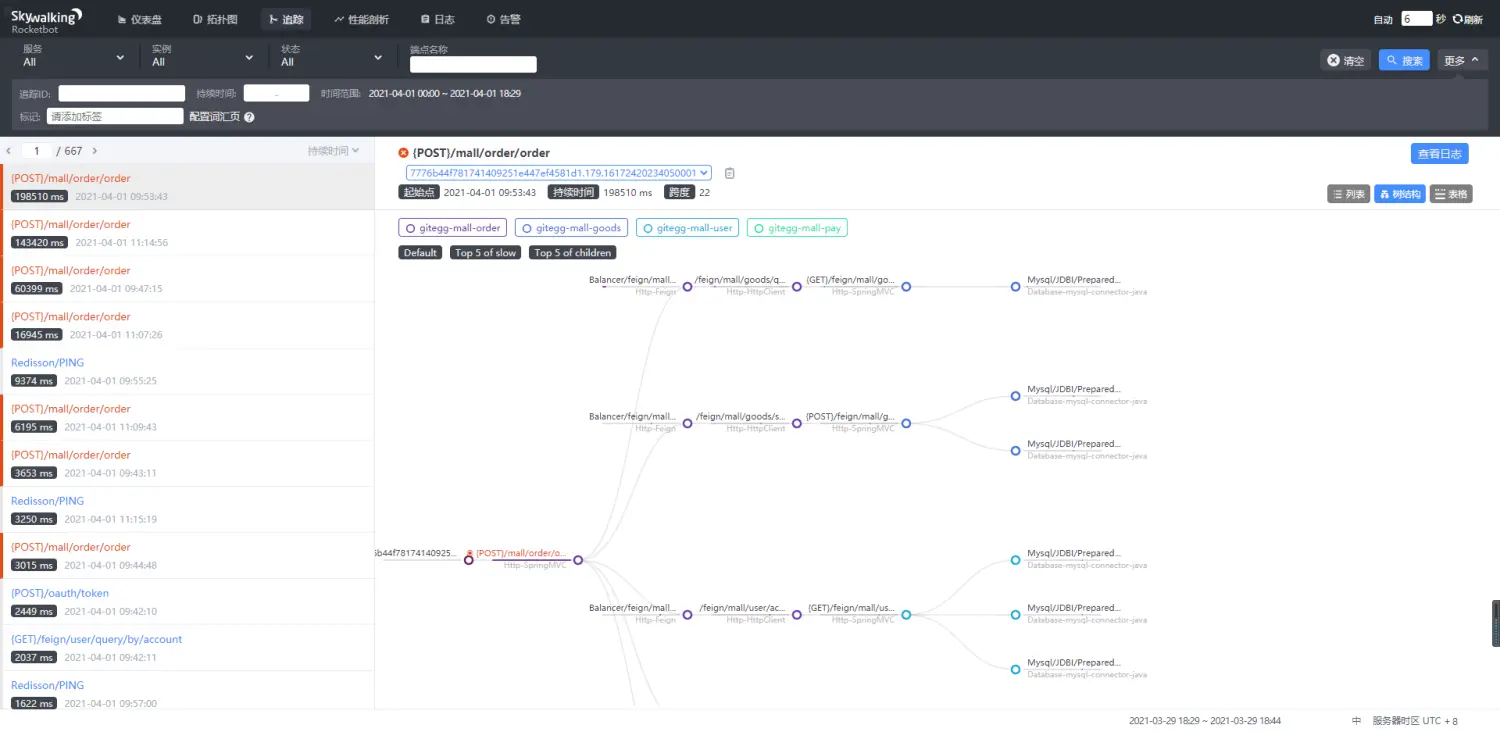Image resolution: width=1500 pixels, height=732 pixels.
Task: Select the /feign/mall/goods/q... HttpClient node
Action: coord(797,286)
